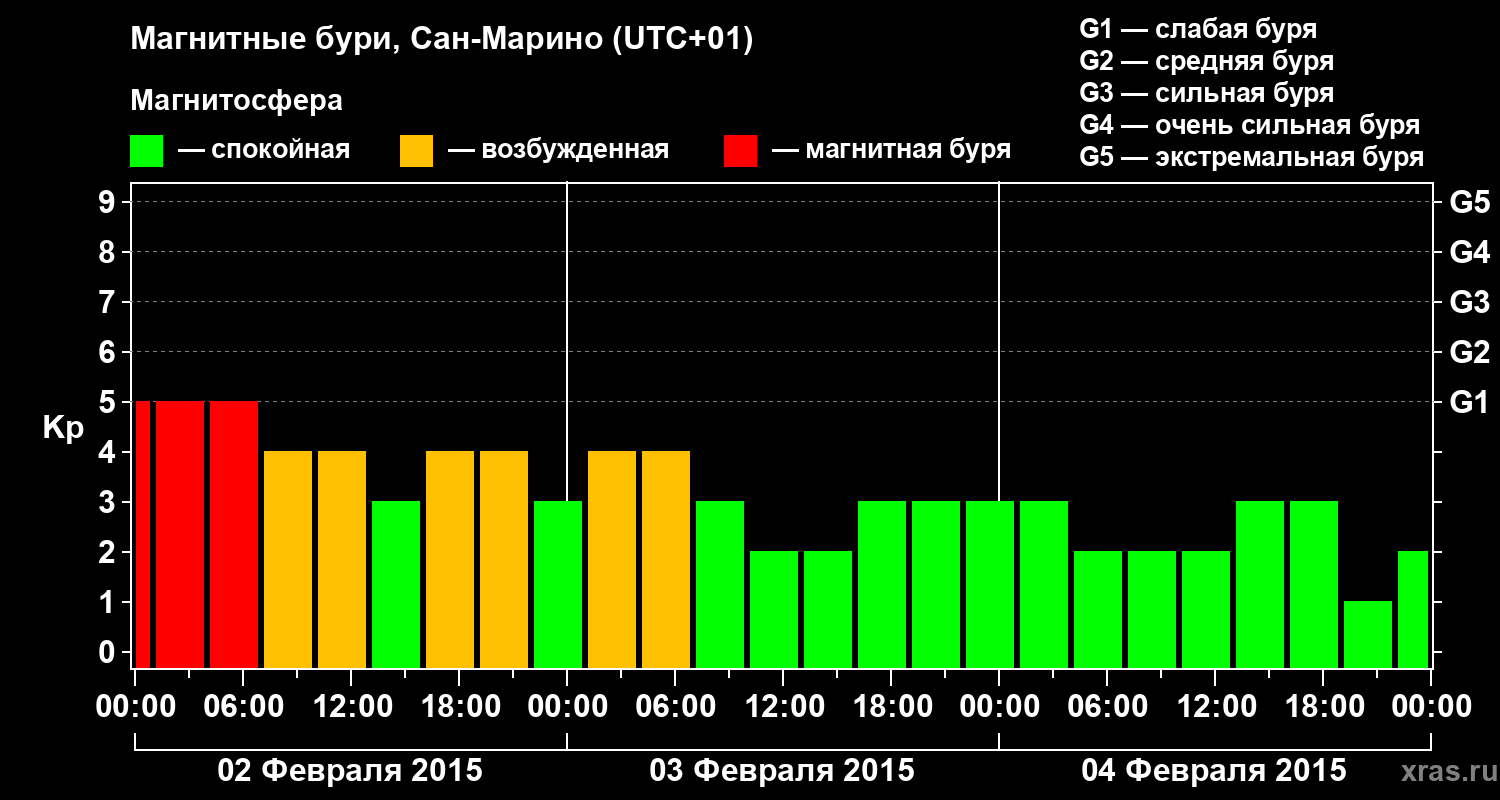Click '18:00' time label above 02 Февраля

point(459,706)
